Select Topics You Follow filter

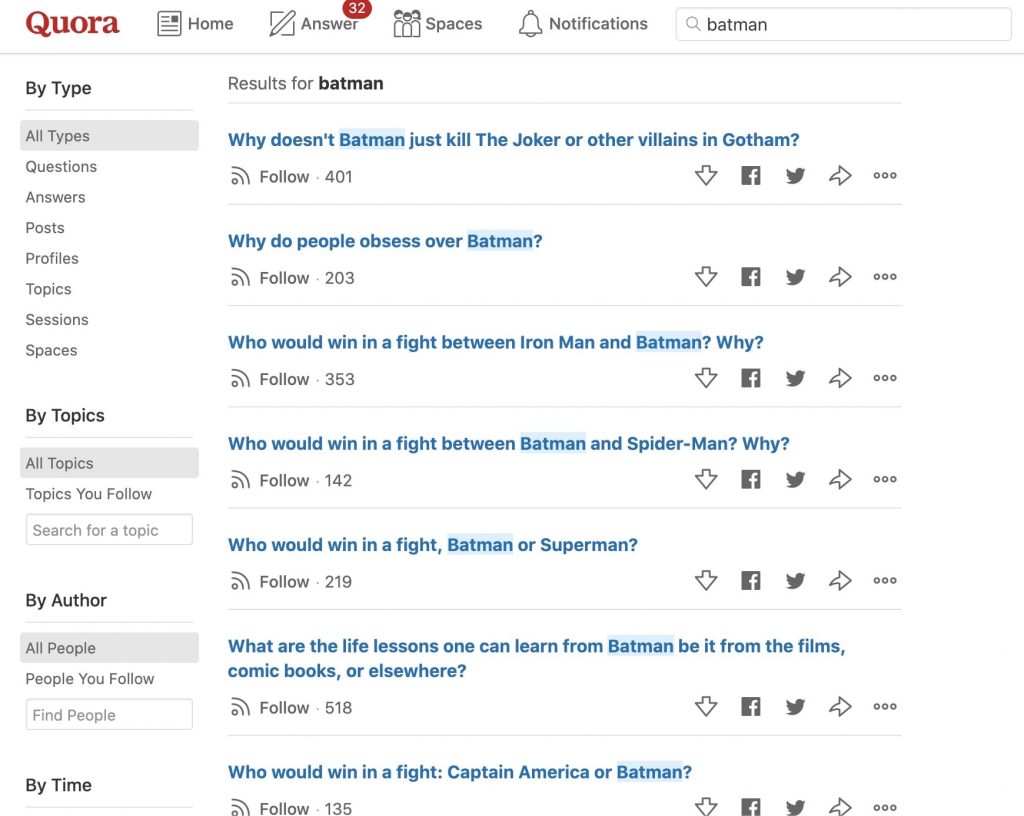[x=88, y=493]
